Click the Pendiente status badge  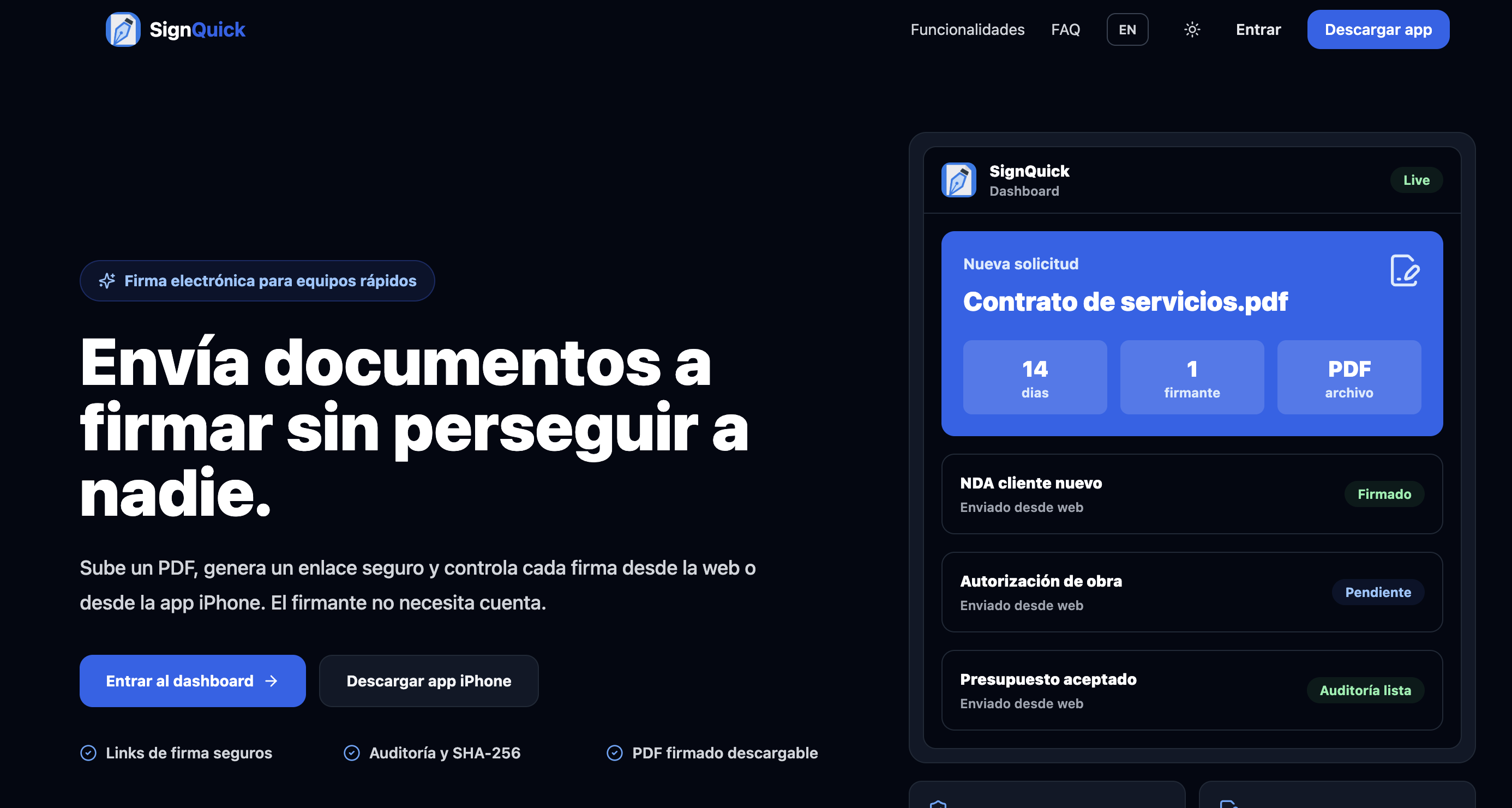point(1378,592)
